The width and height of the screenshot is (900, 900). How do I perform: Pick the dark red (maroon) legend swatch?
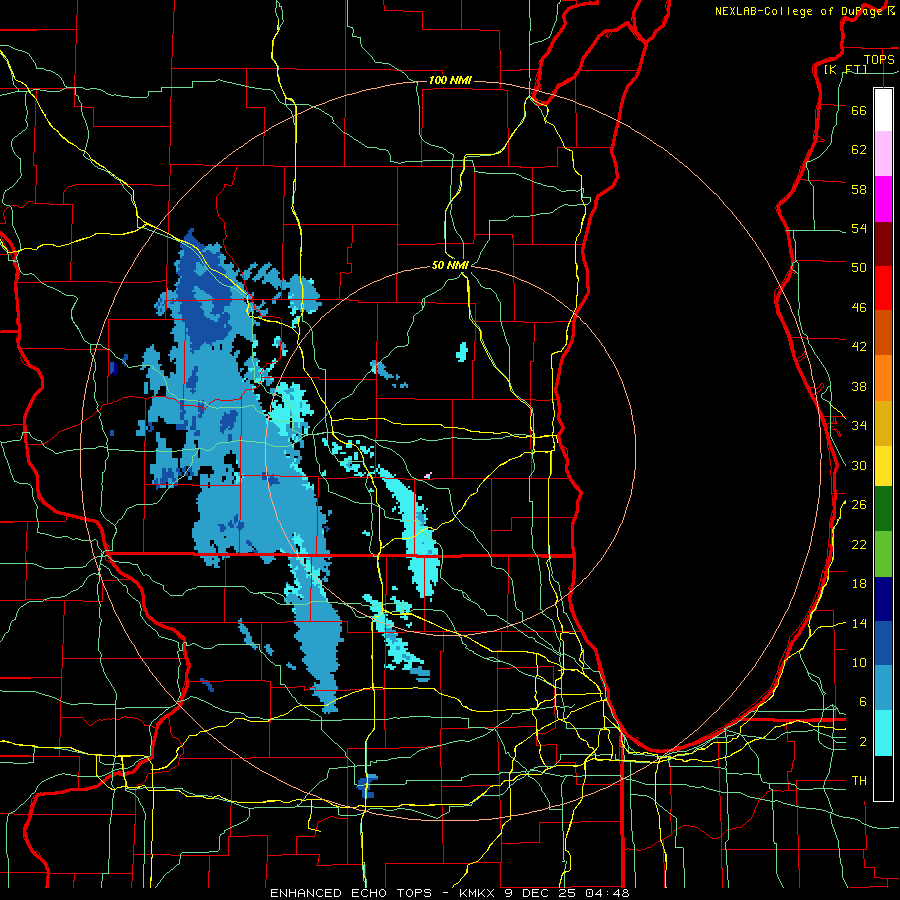point(883,243)
